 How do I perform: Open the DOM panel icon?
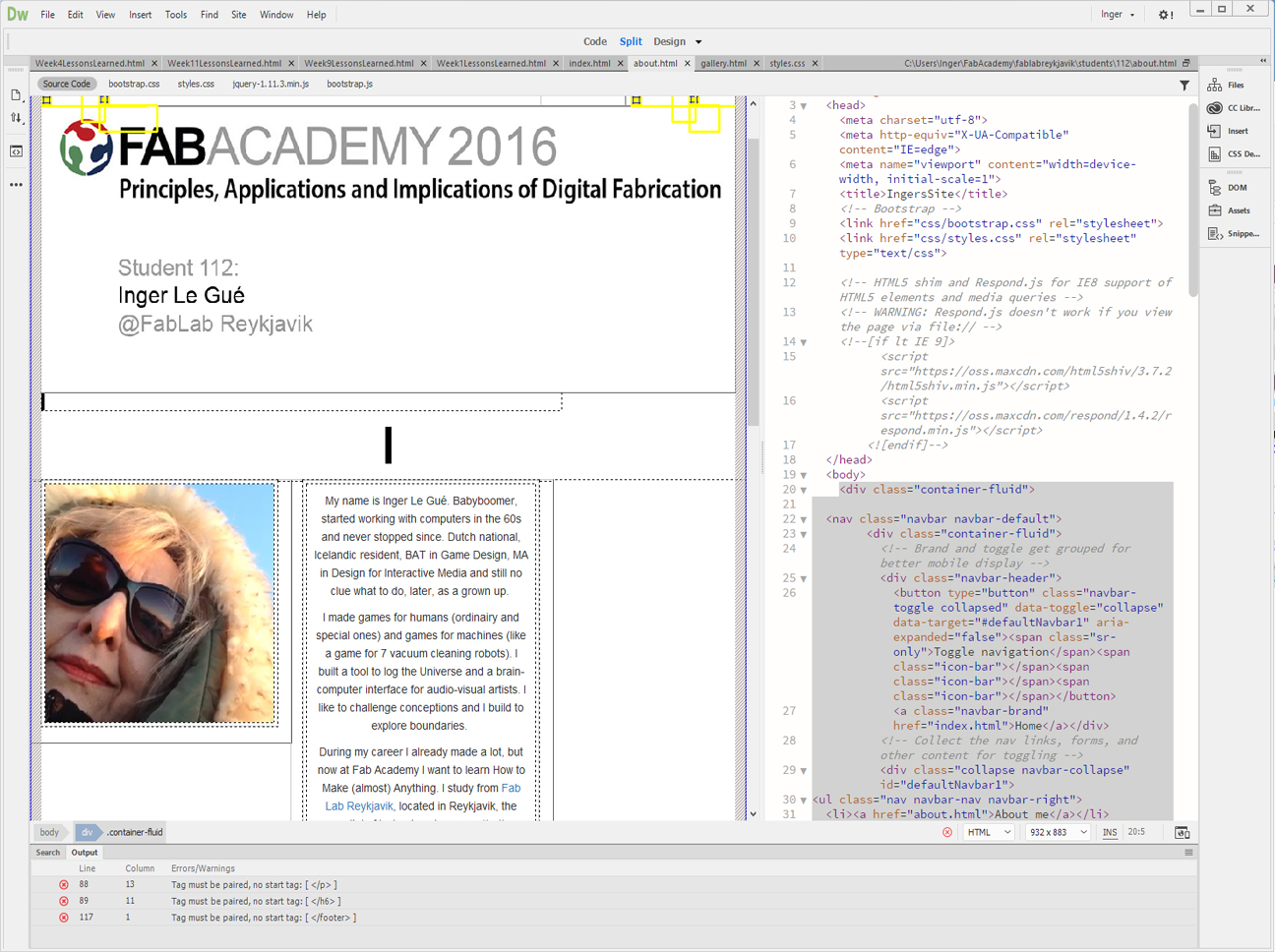pyautogui.click(x=1215, y=188)
